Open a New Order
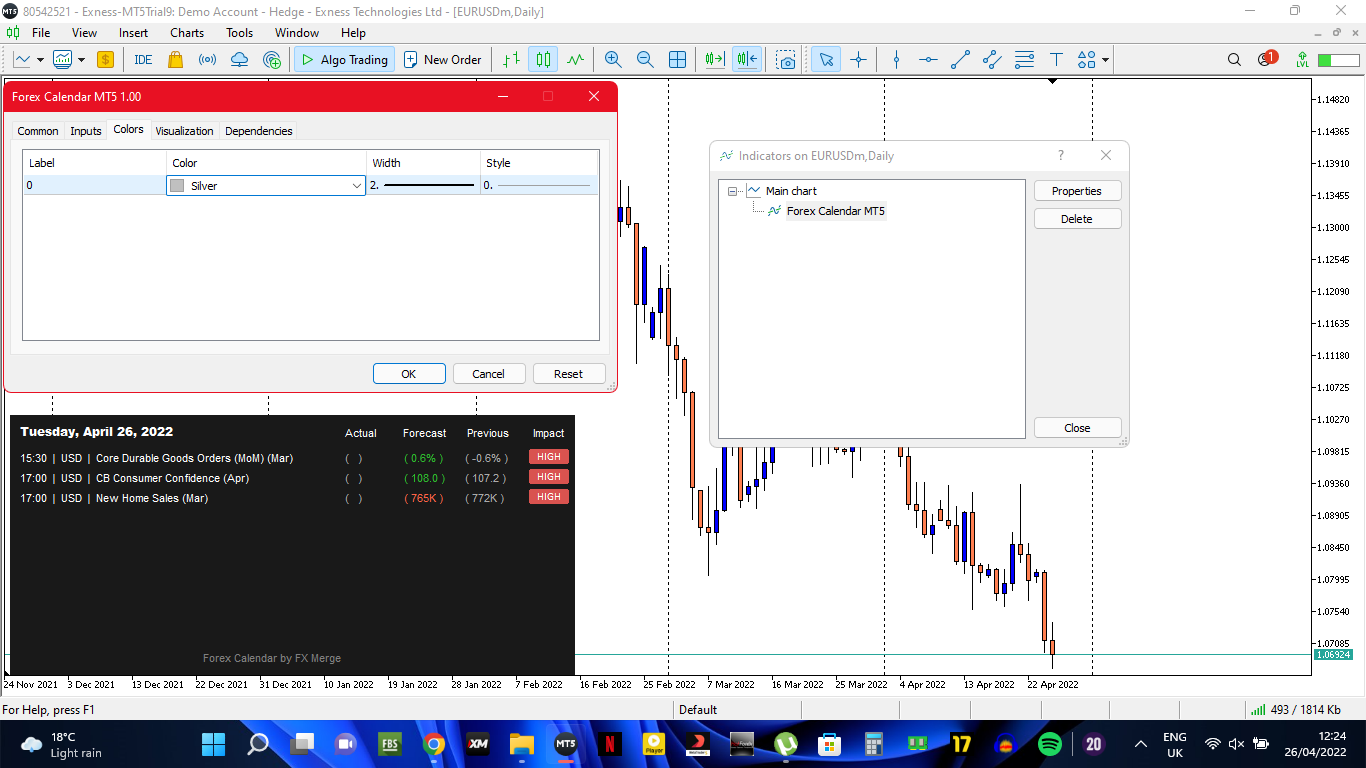This screenshot has width=1366, height=768. (442, 59)
